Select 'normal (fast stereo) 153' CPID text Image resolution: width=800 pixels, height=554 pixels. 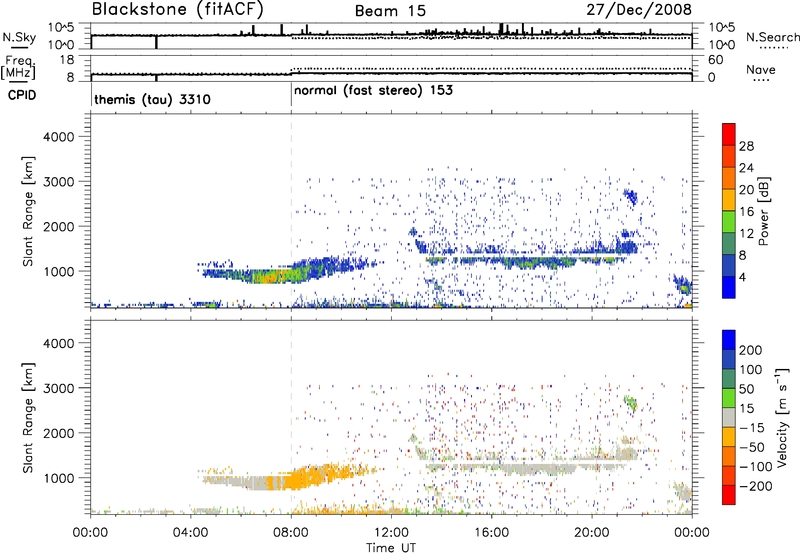(x=373, y=90)
